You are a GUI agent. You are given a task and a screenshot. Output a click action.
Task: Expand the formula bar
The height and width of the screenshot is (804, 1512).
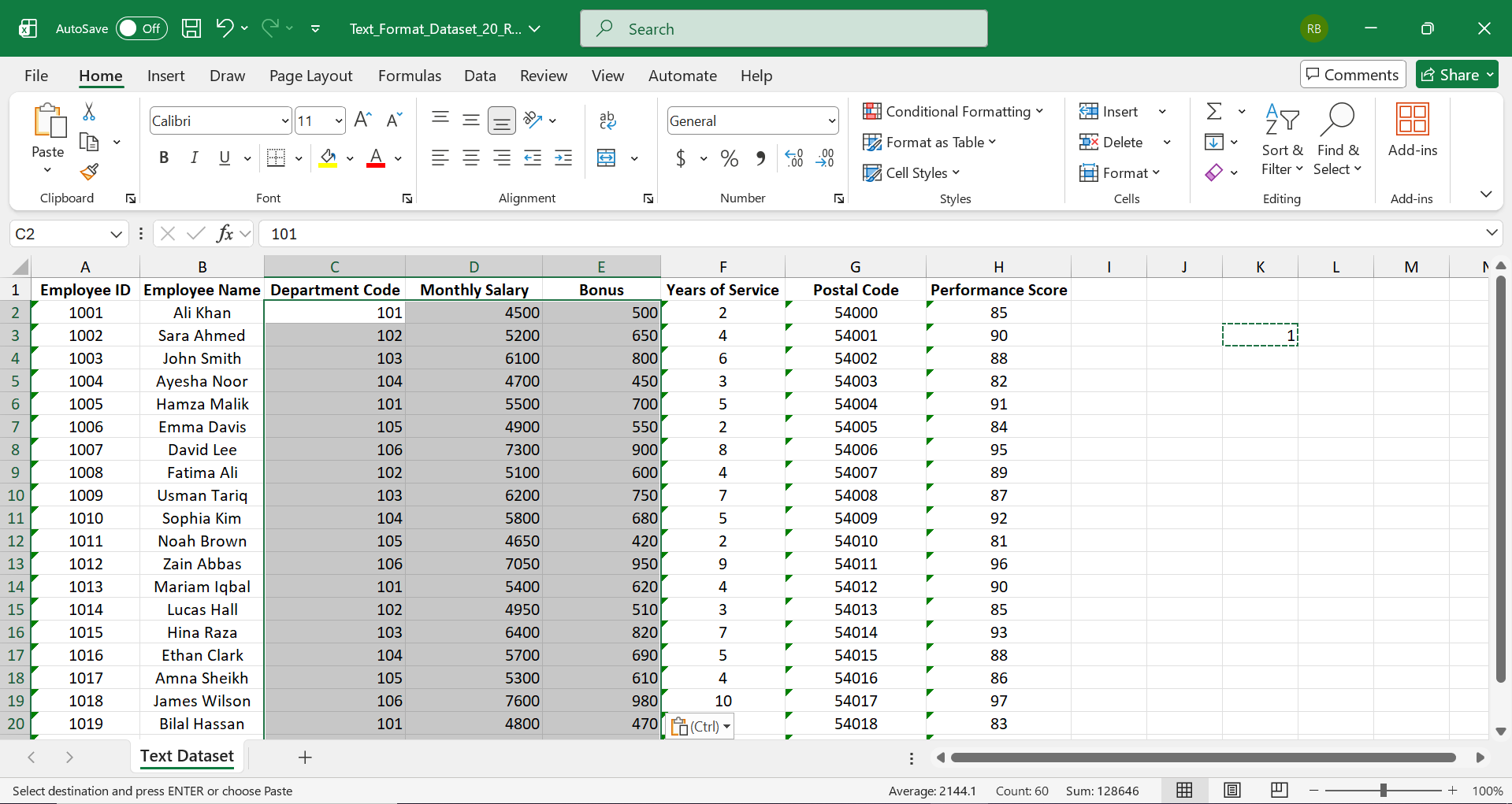click(1491, 233)
